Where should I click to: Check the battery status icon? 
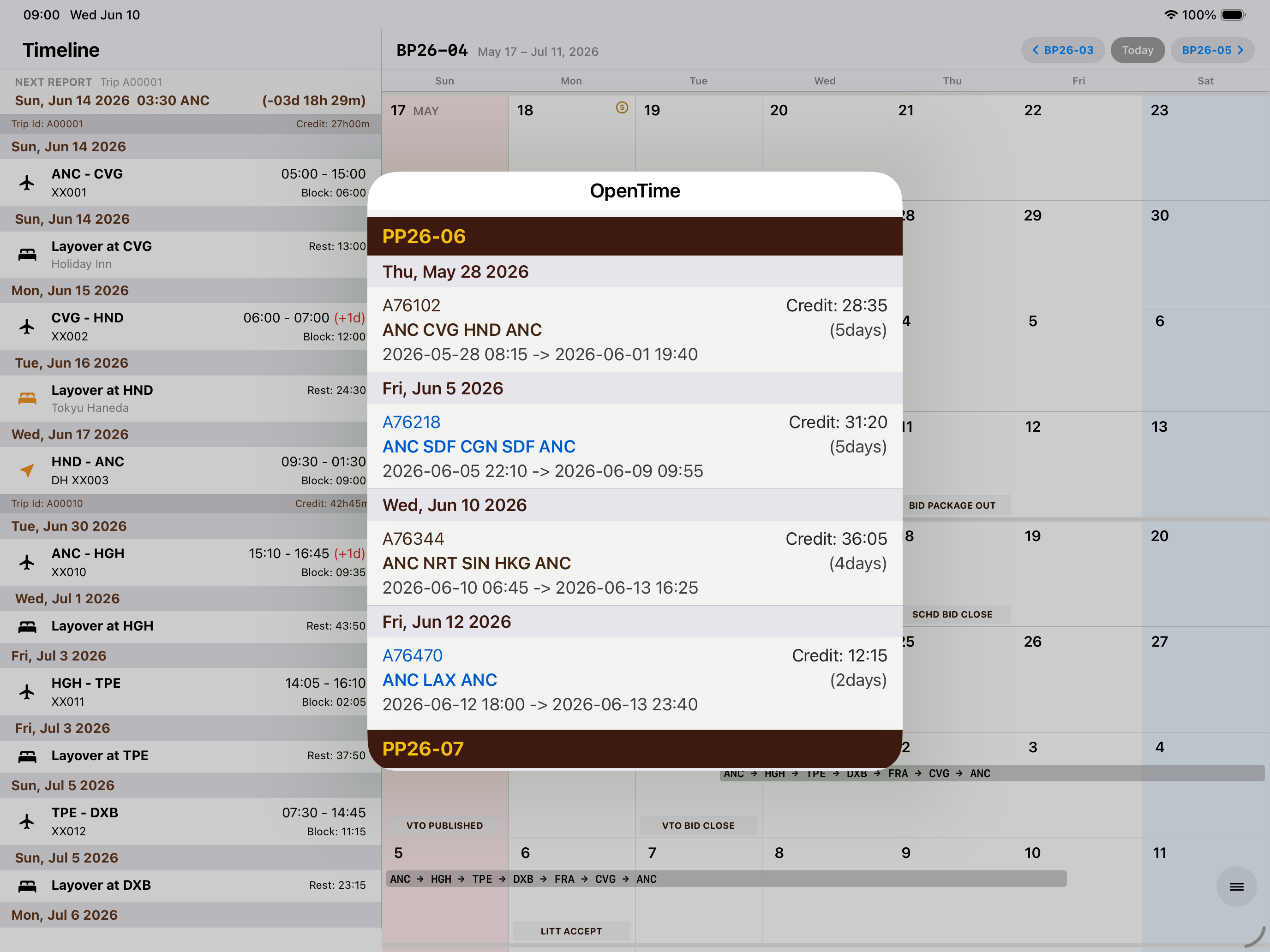pyautogui.click(x=1233, y=15)
